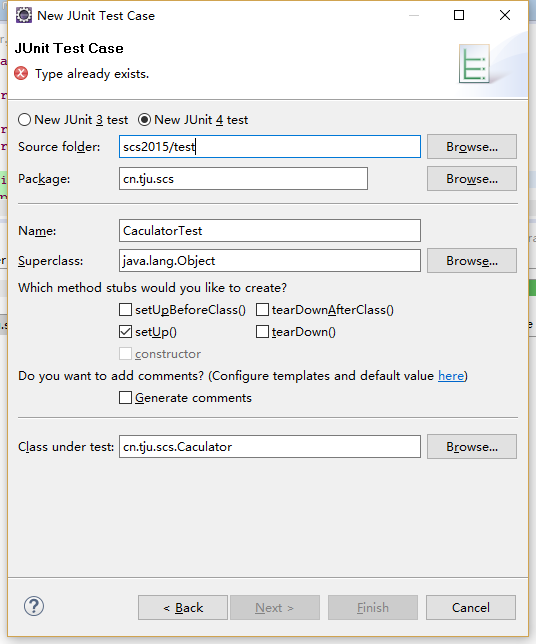The width and height of the screenshot is (536, 644).
Task: Click the disabled Next button
Action: coord(275,607)
